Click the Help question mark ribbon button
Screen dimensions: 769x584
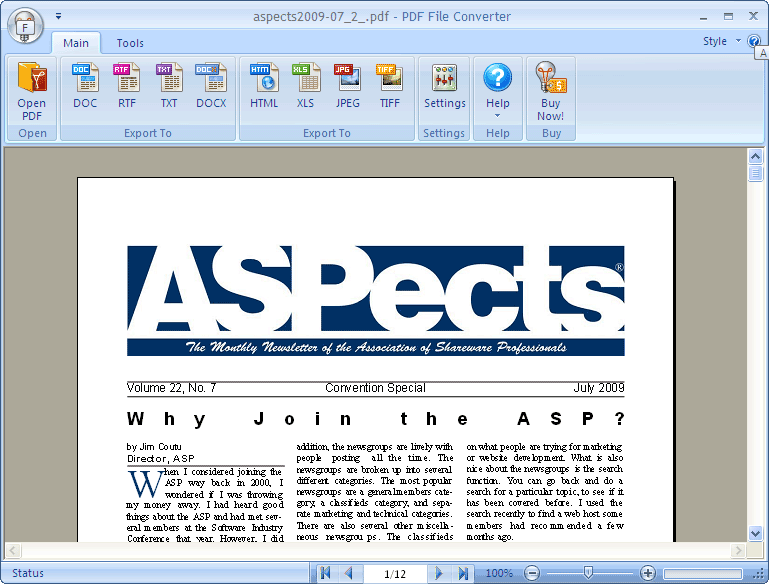pyautogui.click(x=497, y=78)
